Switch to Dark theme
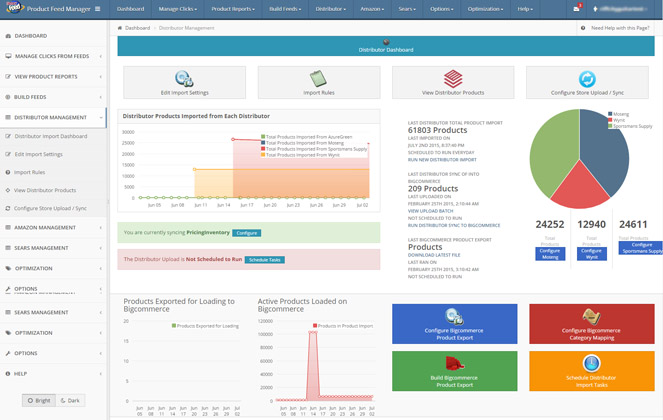 tap(70, 401)
